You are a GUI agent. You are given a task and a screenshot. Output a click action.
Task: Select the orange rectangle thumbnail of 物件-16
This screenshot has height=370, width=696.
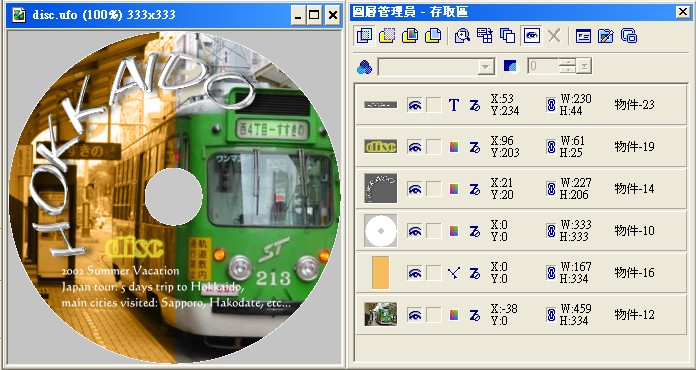pyautogui.click(x=380, y=272)
